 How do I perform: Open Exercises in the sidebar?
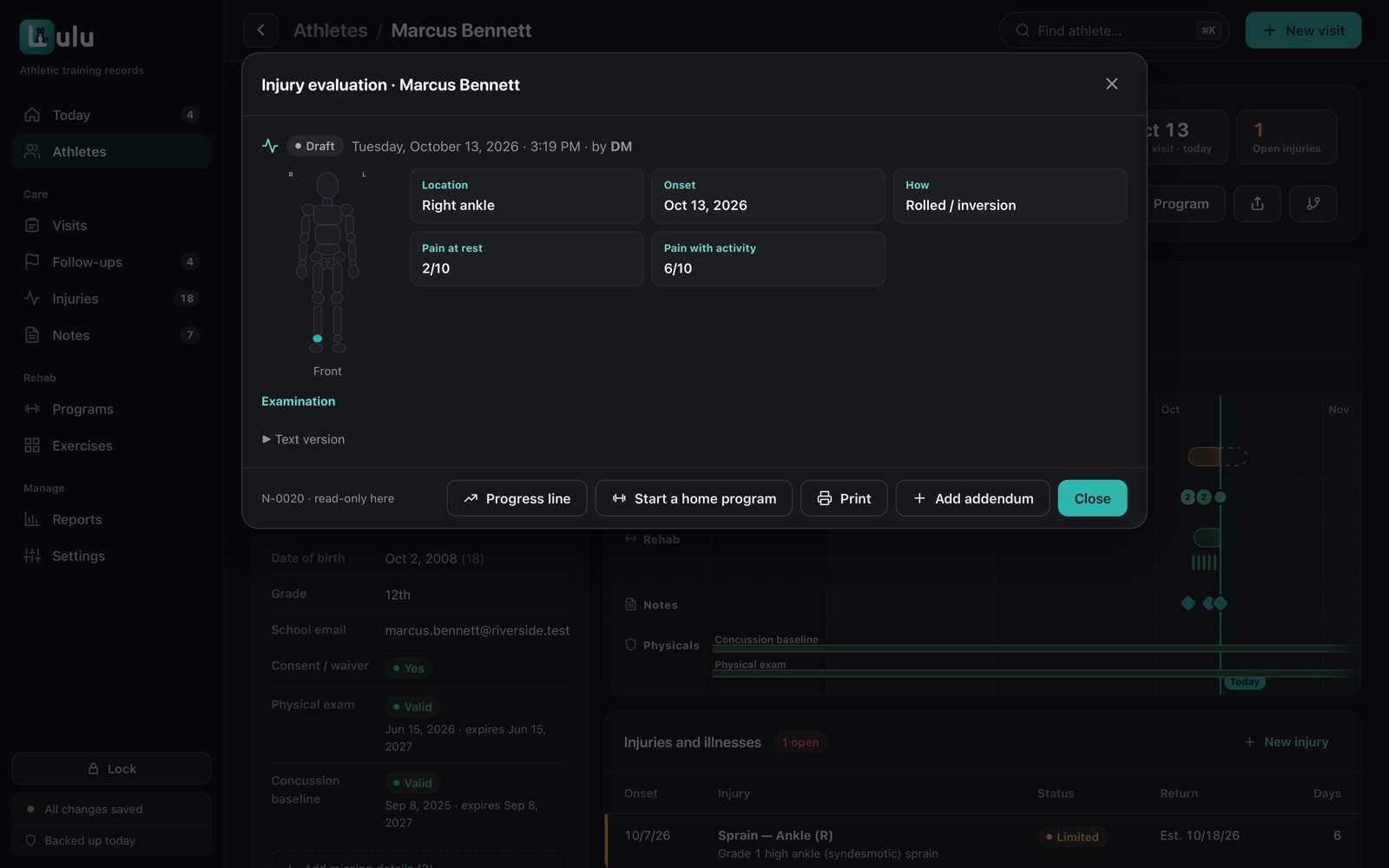(111, 445)
